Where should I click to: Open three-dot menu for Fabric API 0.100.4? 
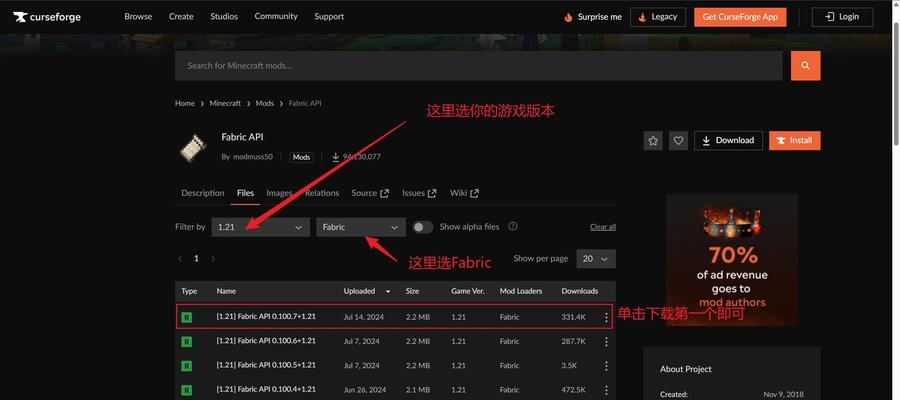coord(606,390)
